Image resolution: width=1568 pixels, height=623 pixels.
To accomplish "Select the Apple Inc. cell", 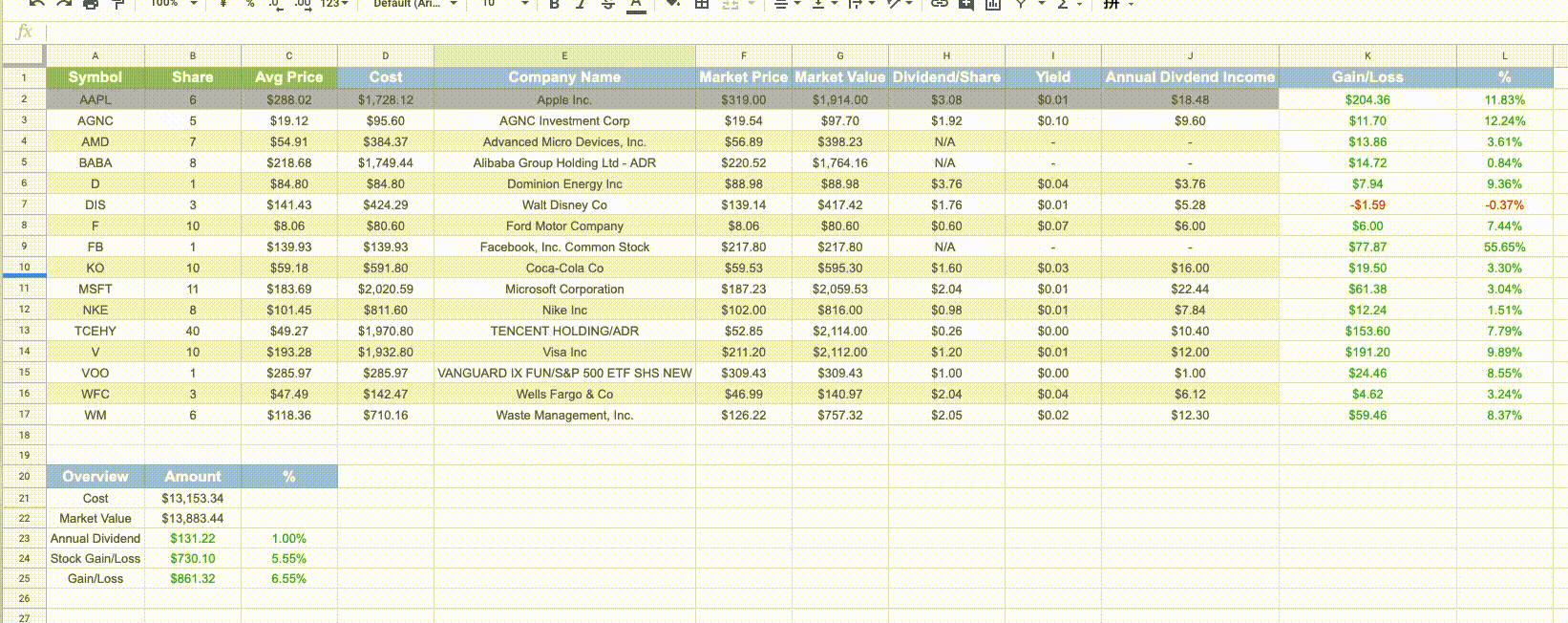I will 564,99.
